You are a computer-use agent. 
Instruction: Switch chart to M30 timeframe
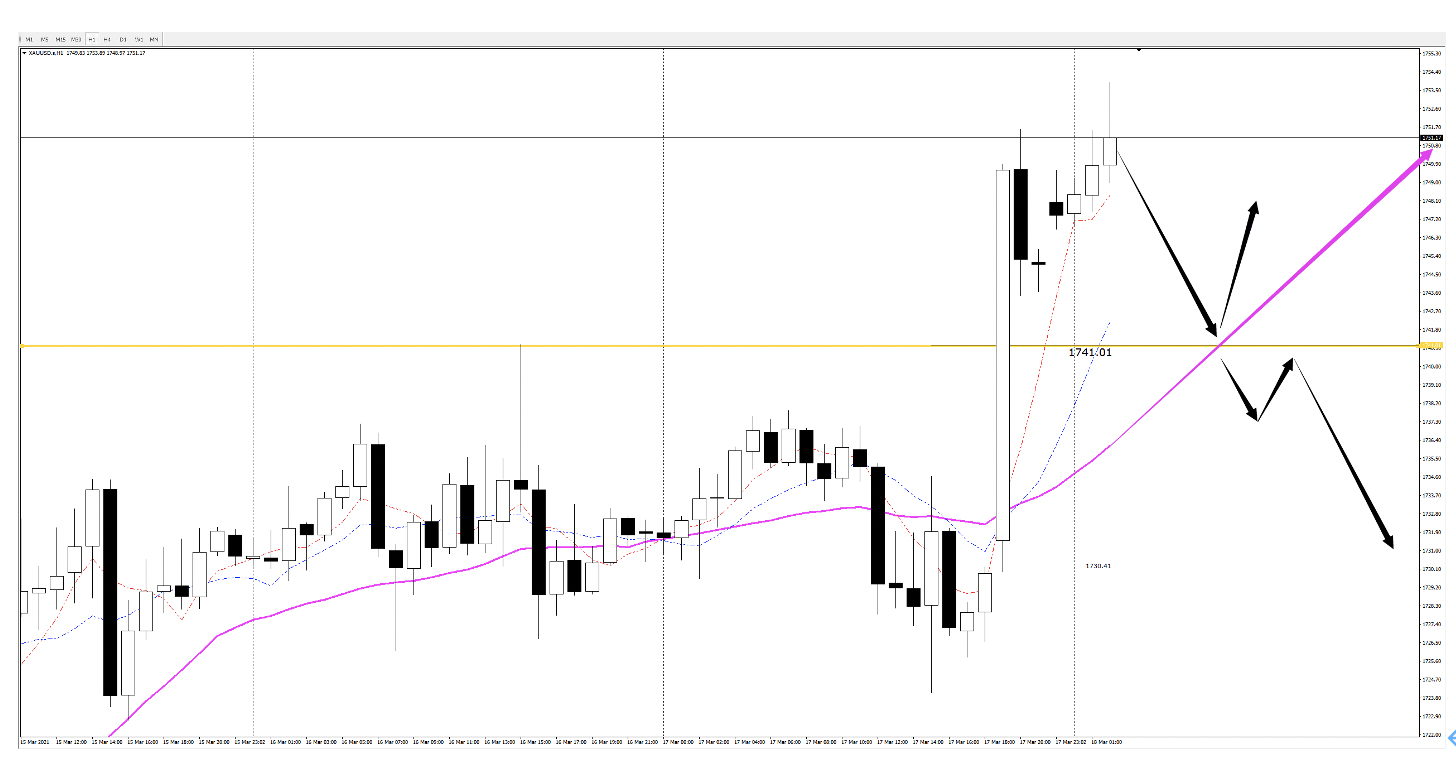point(76,39)
